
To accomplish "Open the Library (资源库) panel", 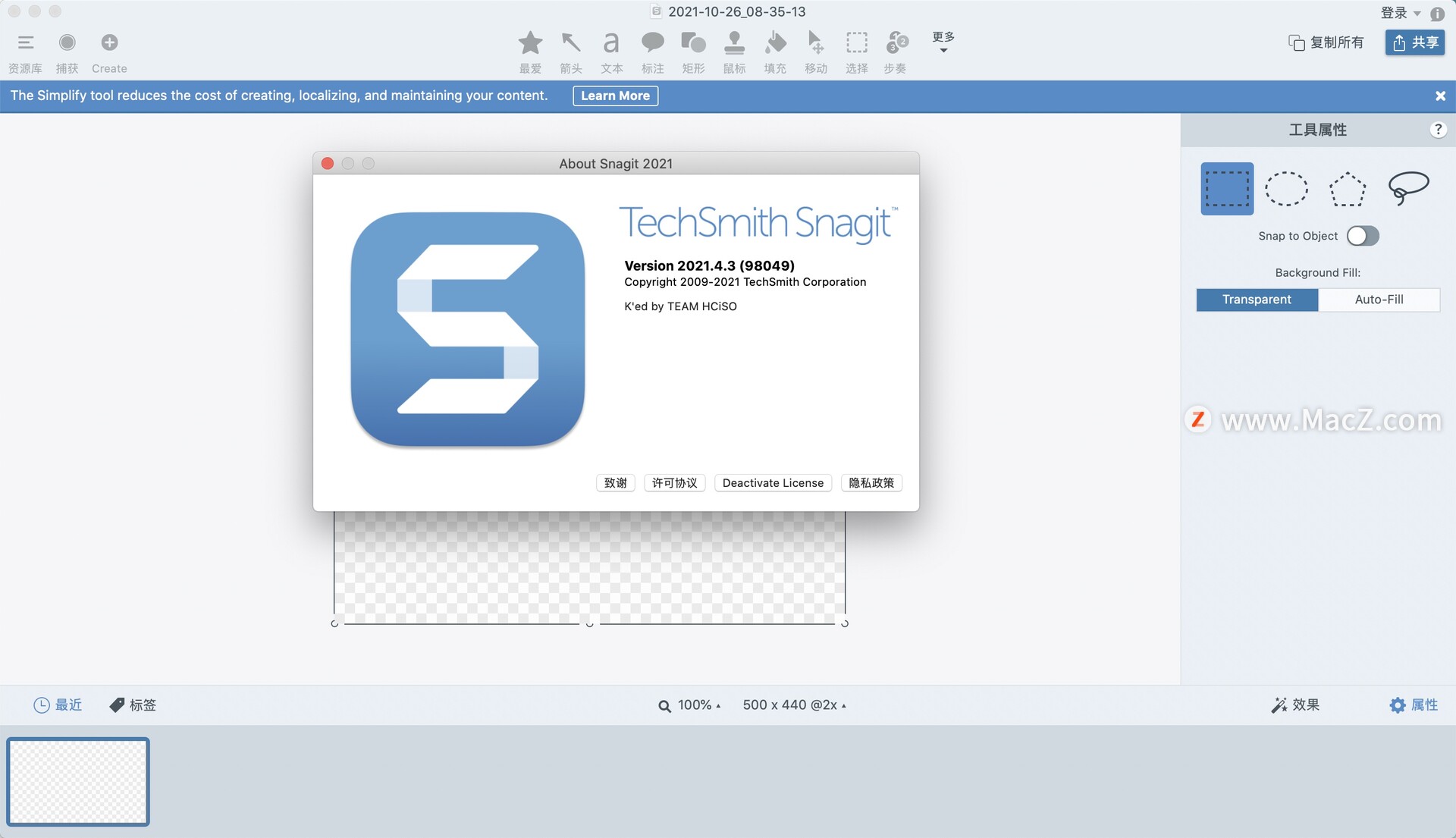I will (25, 52).
